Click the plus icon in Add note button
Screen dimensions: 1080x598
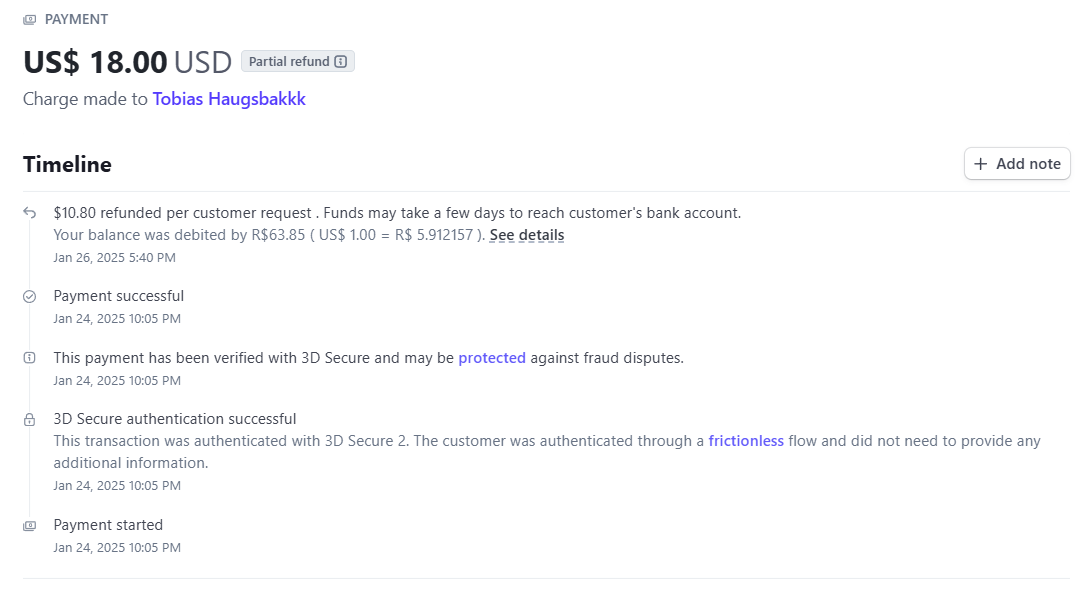(x=980, y=163)
